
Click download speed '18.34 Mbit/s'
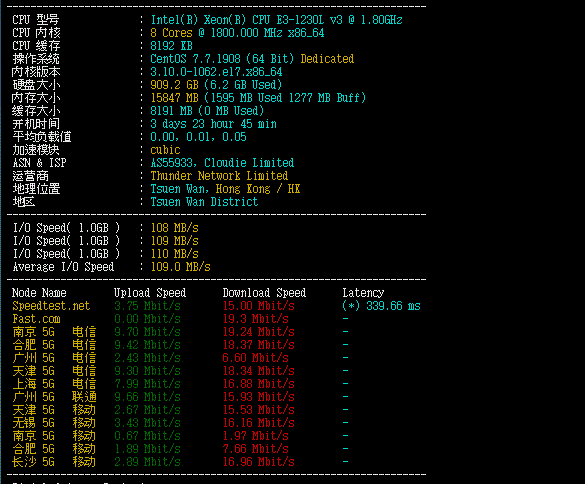[x=259, y=371]
